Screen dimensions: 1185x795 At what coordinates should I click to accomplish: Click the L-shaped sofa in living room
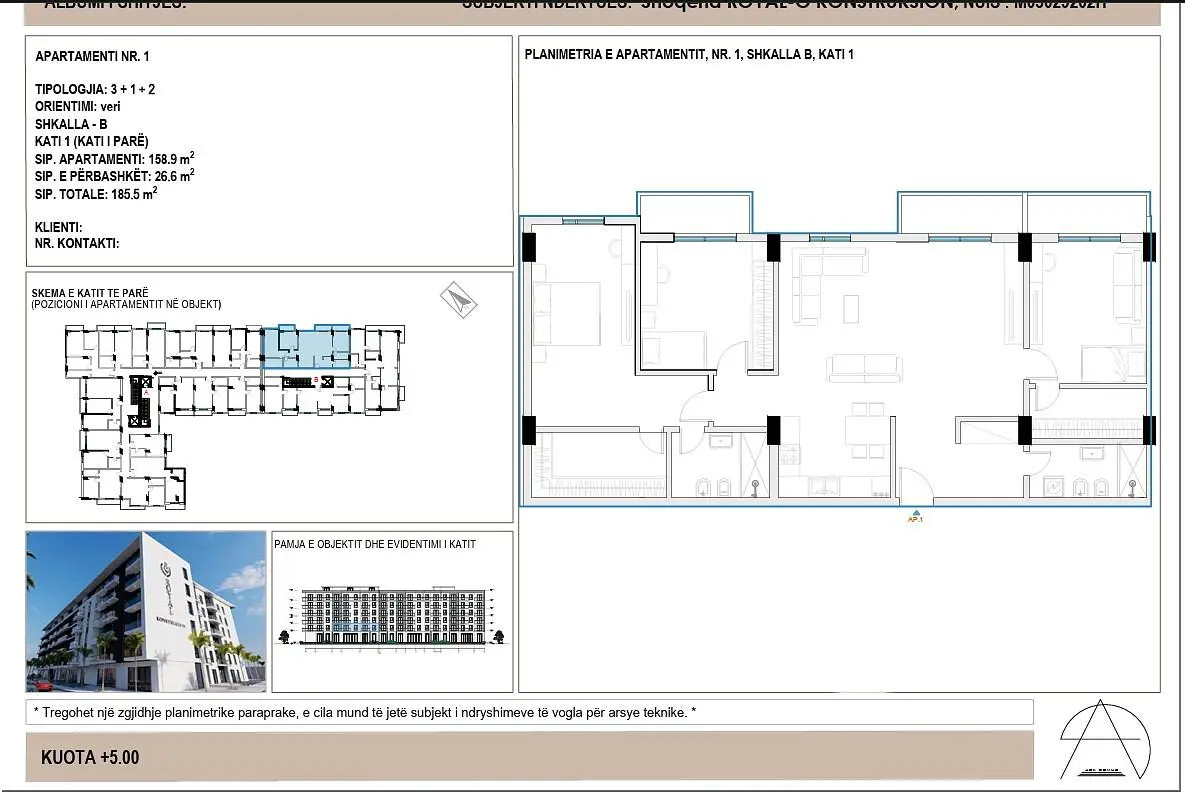[828, 282]
